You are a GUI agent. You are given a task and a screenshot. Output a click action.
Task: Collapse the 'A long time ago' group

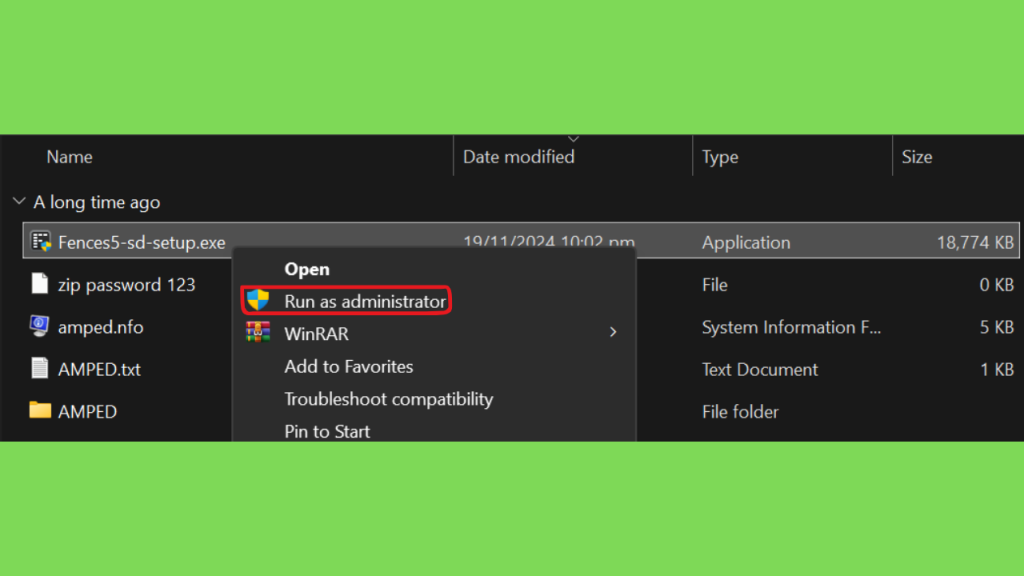[19, 202]
